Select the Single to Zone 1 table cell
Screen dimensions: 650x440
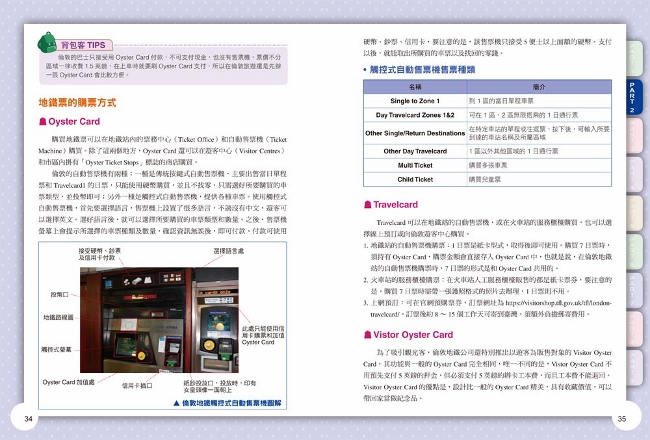pyautogui.click(x=415, y=101)
